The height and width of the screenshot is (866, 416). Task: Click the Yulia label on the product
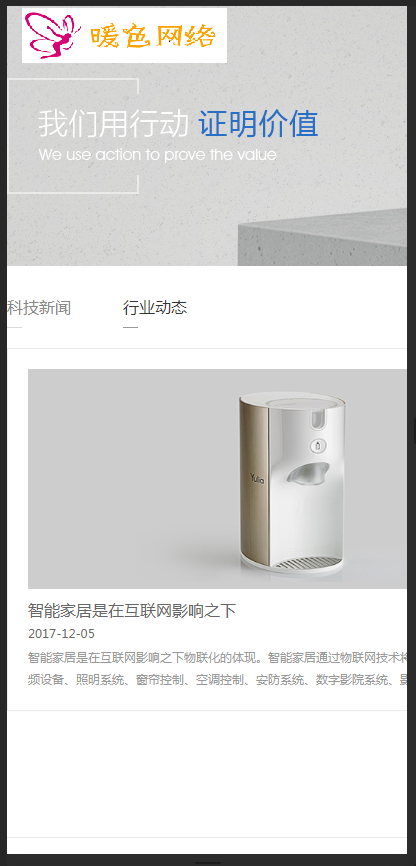click(x=257, y=479)
